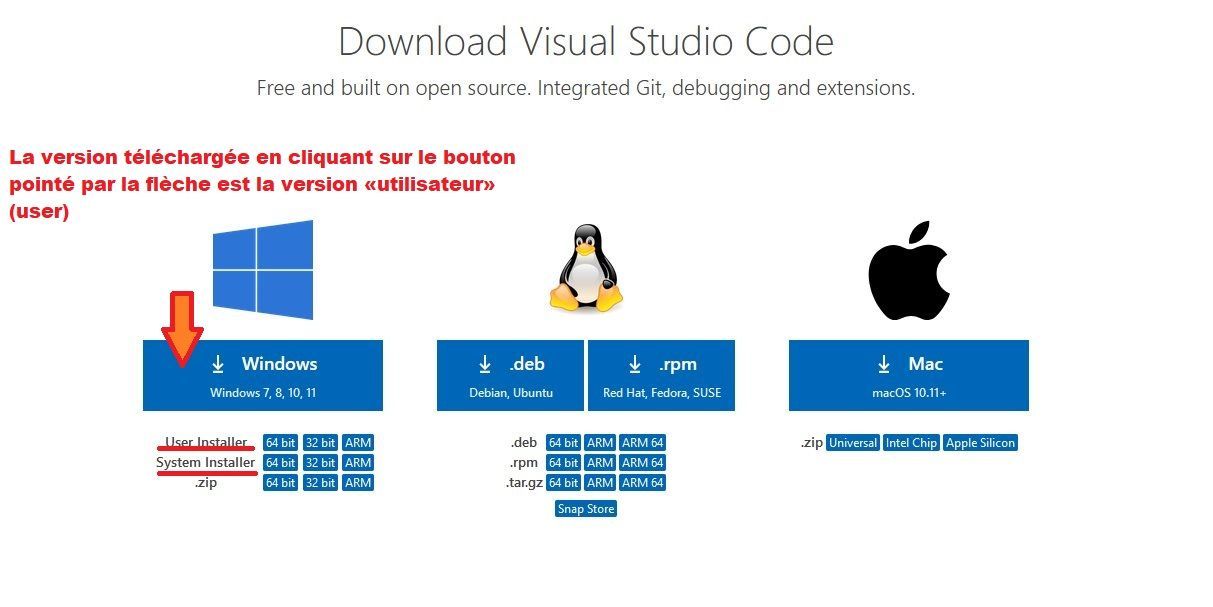Viewport: 1213px width, 607px height.
Task: Click the Linux penguin logo
Action: coord(585,267)
